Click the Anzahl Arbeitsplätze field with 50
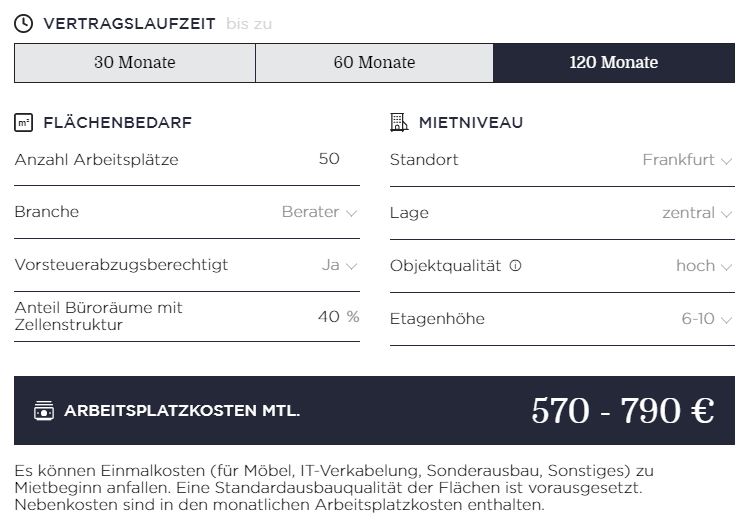 click(328, 159)
